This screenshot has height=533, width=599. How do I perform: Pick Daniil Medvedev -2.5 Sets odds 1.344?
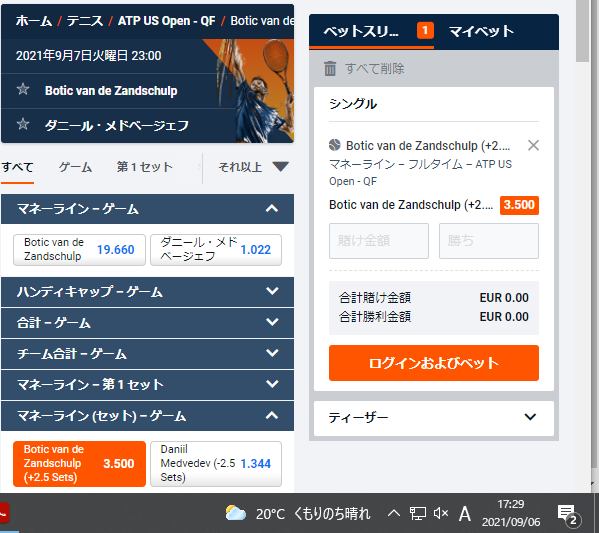[x=216, y=463]
